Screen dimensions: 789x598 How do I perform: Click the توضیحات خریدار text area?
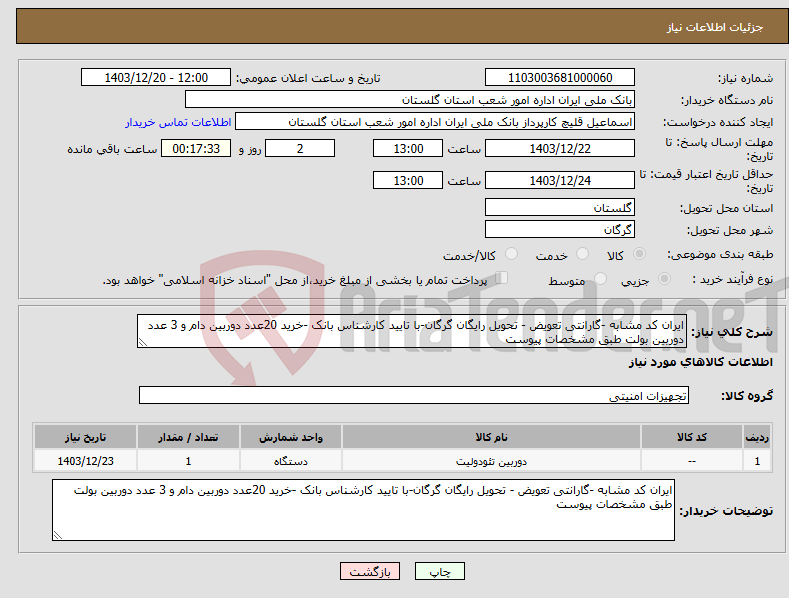[x=363, y=510]
